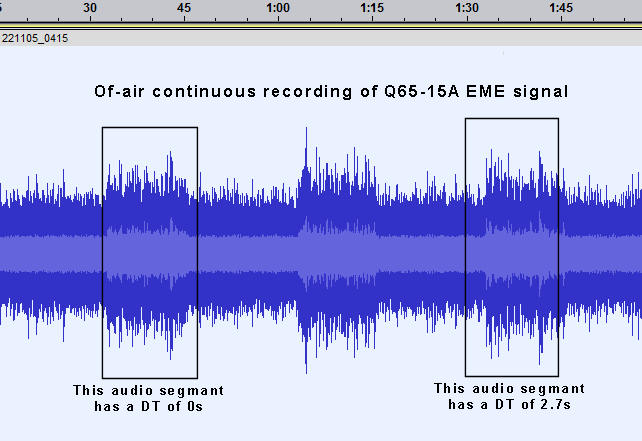Click the 1:30 mark on the timeline ruler

(x=467, y=8)
